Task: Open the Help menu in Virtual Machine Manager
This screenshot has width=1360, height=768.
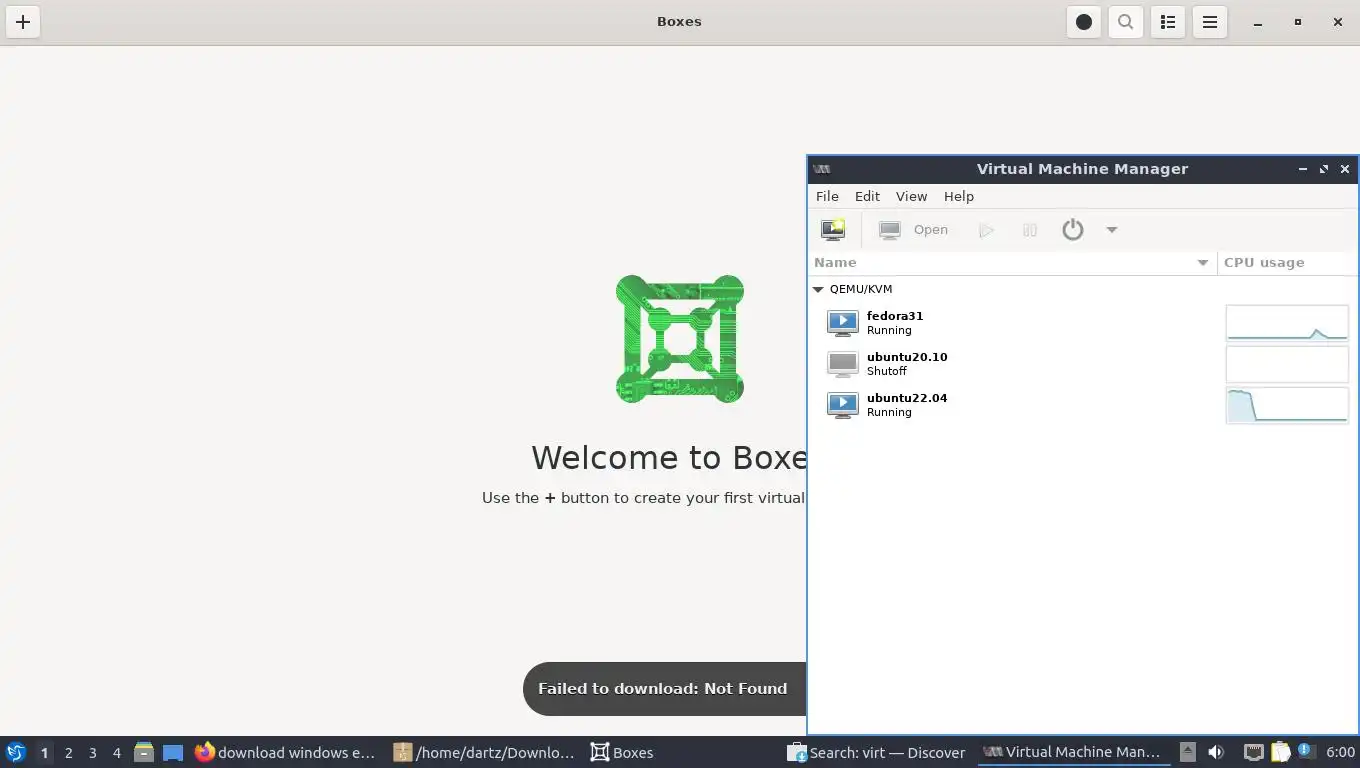Action: pyautogui.click(x=958, y=197)
